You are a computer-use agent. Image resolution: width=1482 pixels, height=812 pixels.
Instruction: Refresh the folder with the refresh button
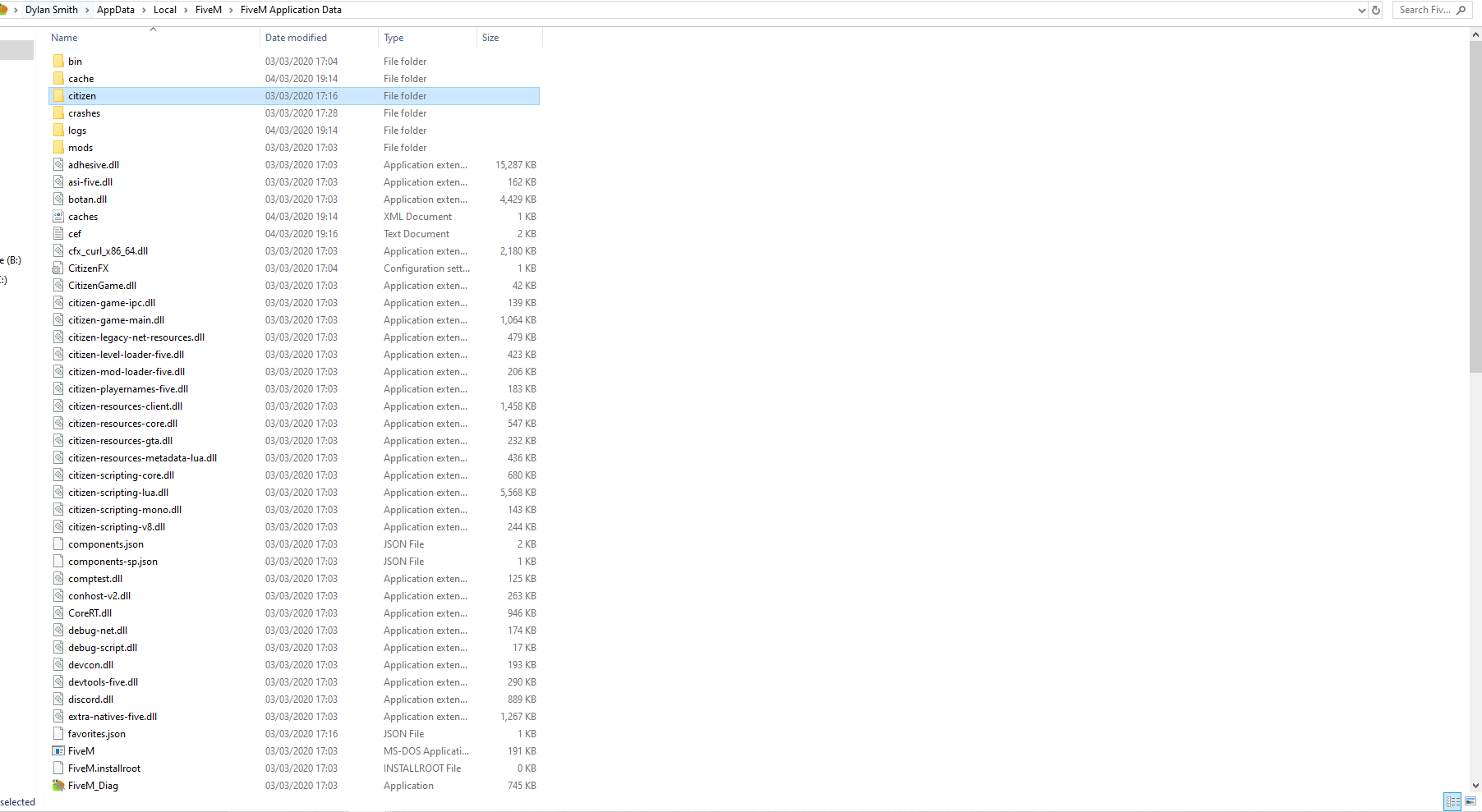point(1376,10)
